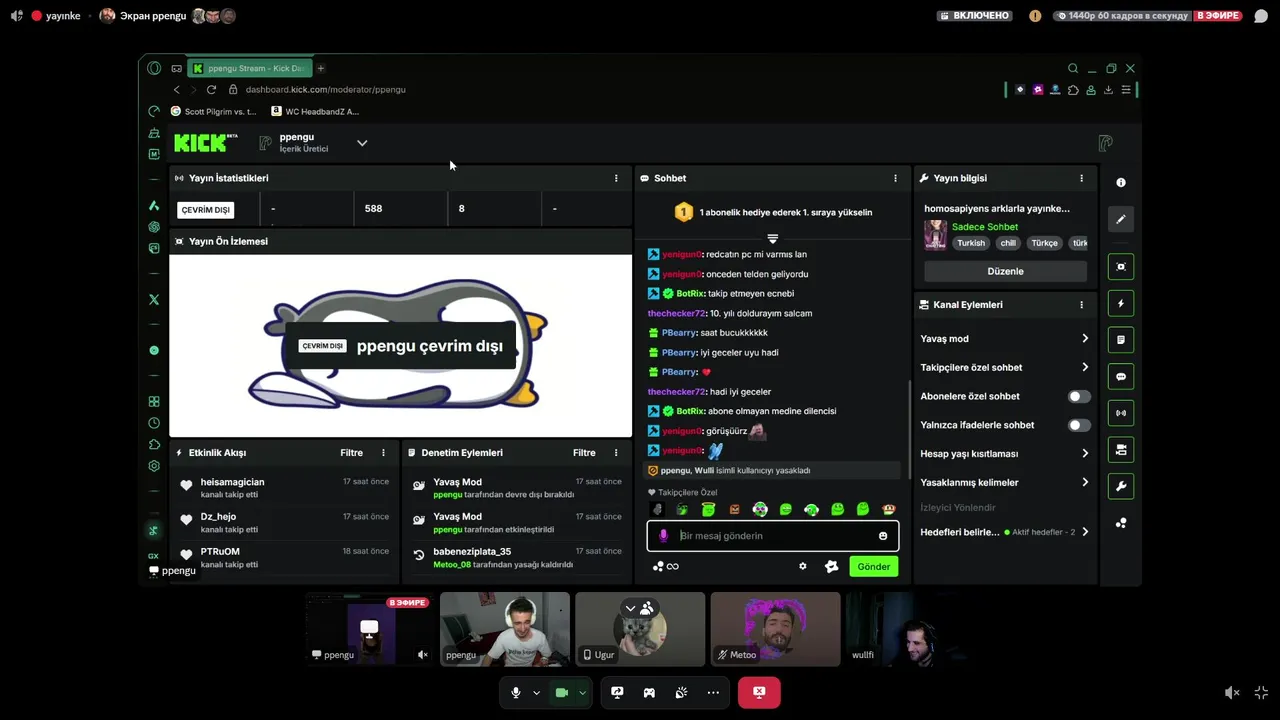Open a new browser tab
1280x720 pixels.
321,69
